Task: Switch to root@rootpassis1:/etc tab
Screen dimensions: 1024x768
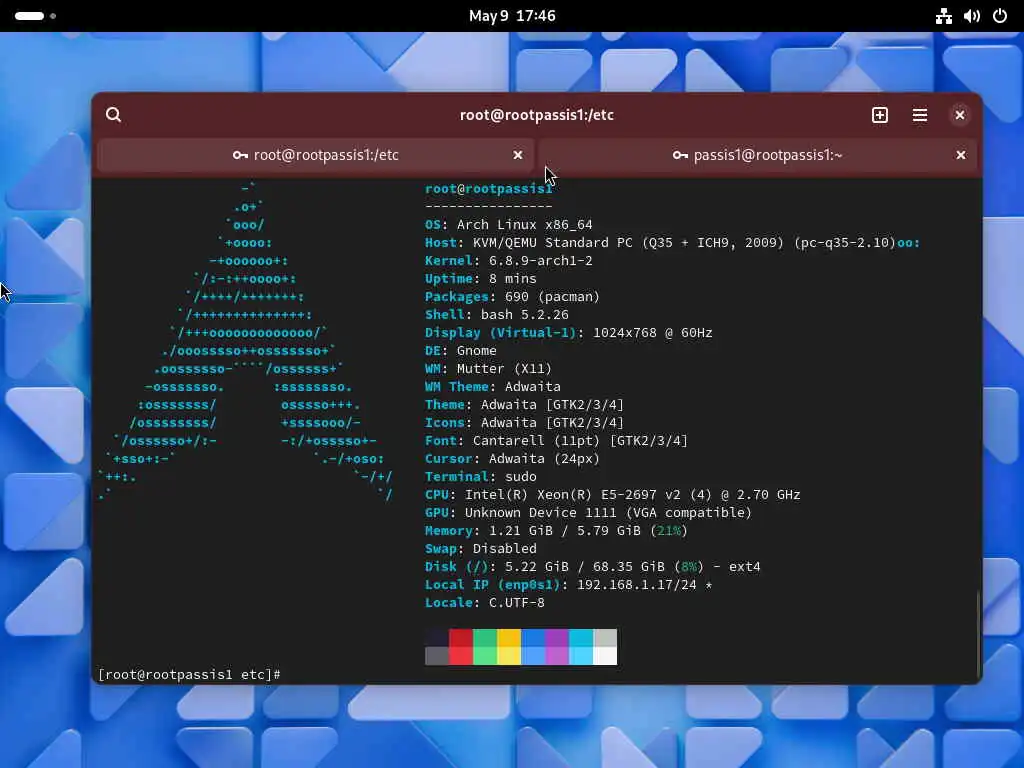Action: click(x=315, y=155)
